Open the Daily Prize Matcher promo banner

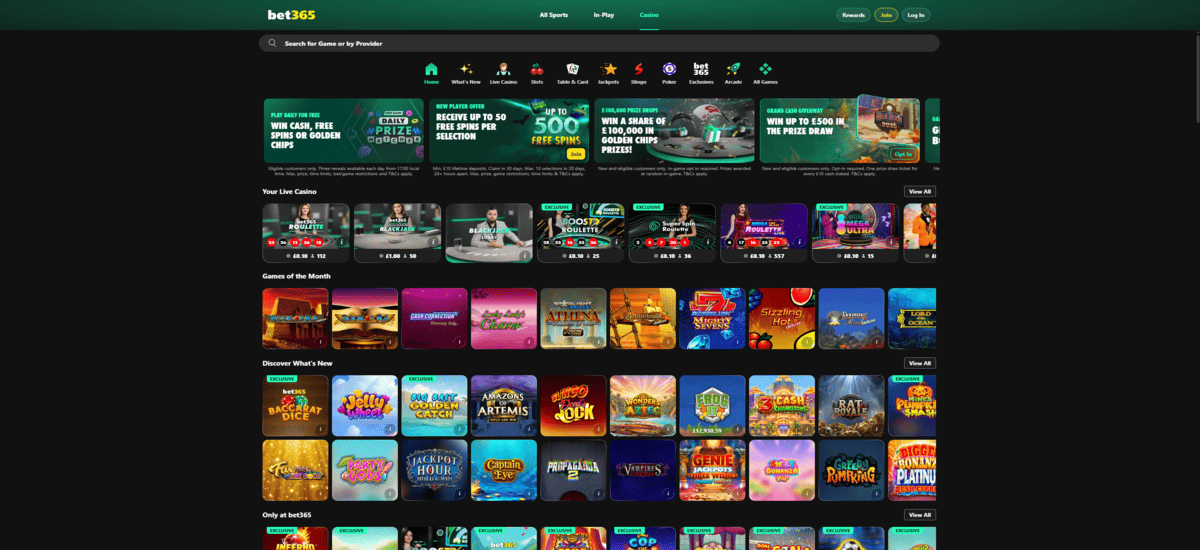tap(343, 130)
